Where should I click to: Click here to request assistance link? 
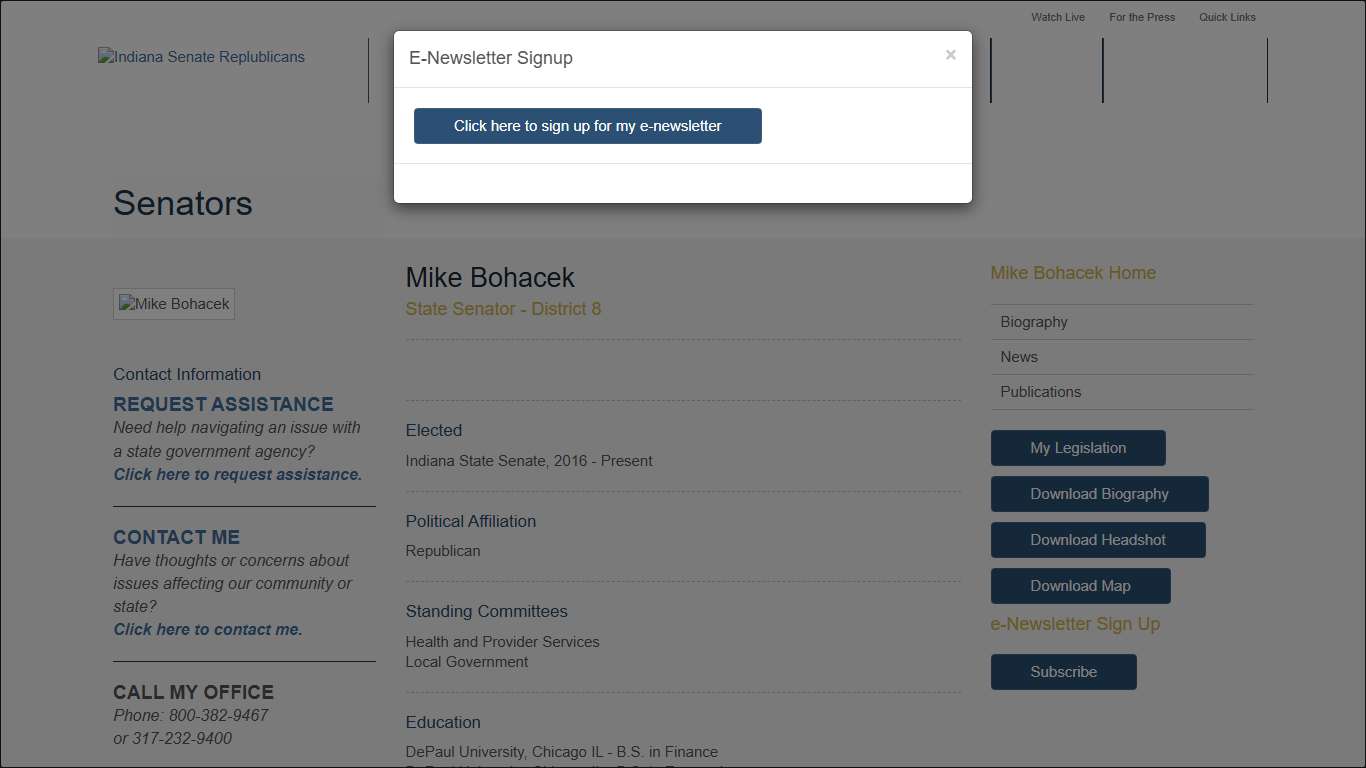(238, 474)
